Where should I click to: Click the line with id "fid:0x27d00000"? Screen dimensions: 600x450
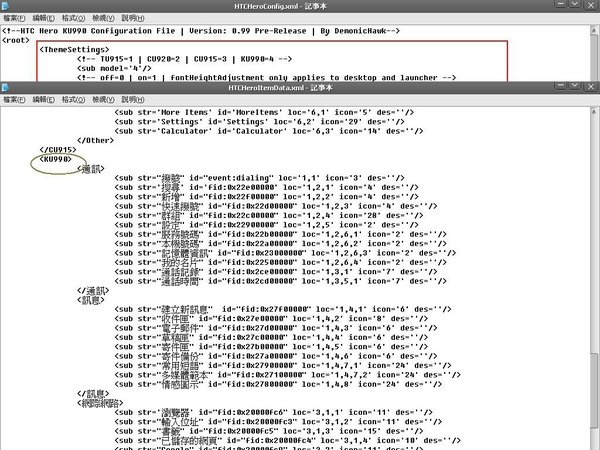click(x=276, y=328)
